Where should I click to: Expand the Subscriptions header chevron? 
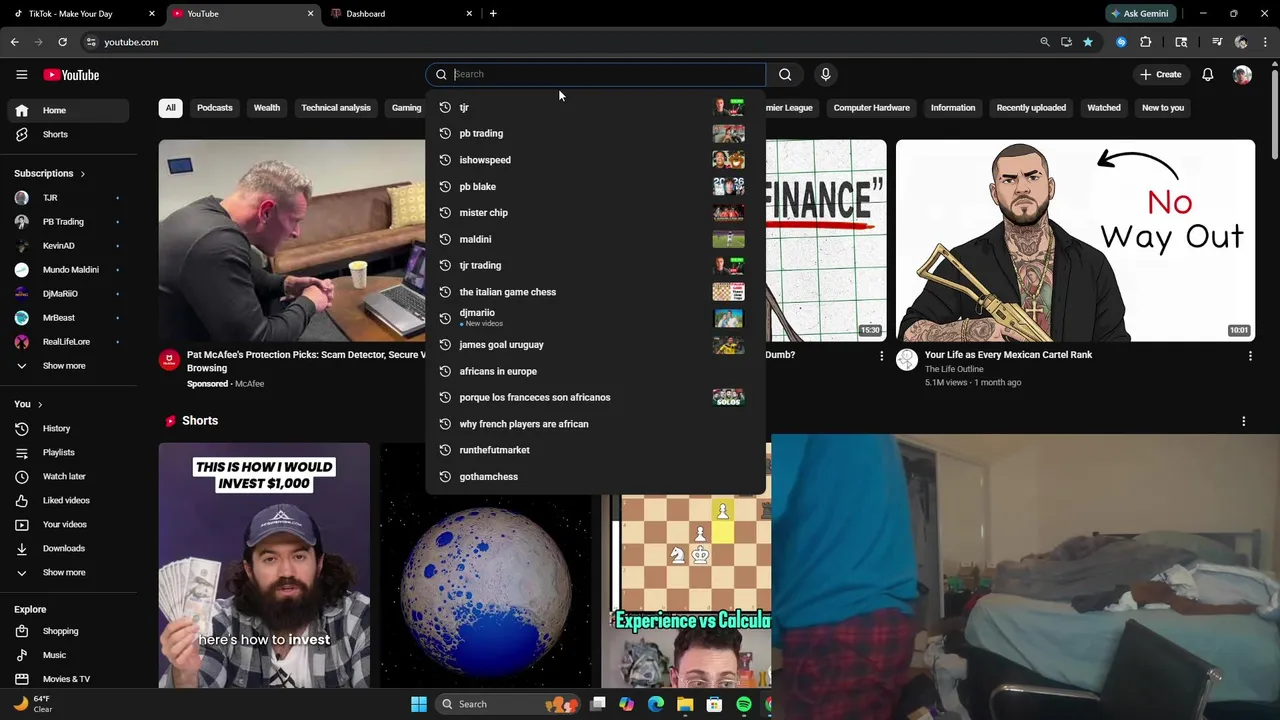tap(82, 174)
